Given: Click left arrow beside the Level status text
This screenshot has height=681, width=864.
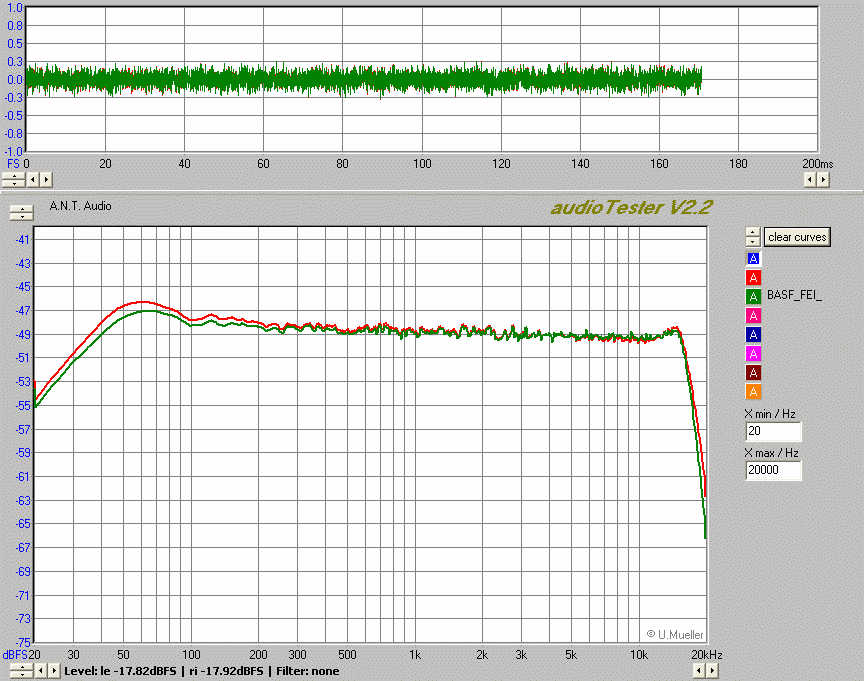Looking at the screenshot, I should pos(41,671).
